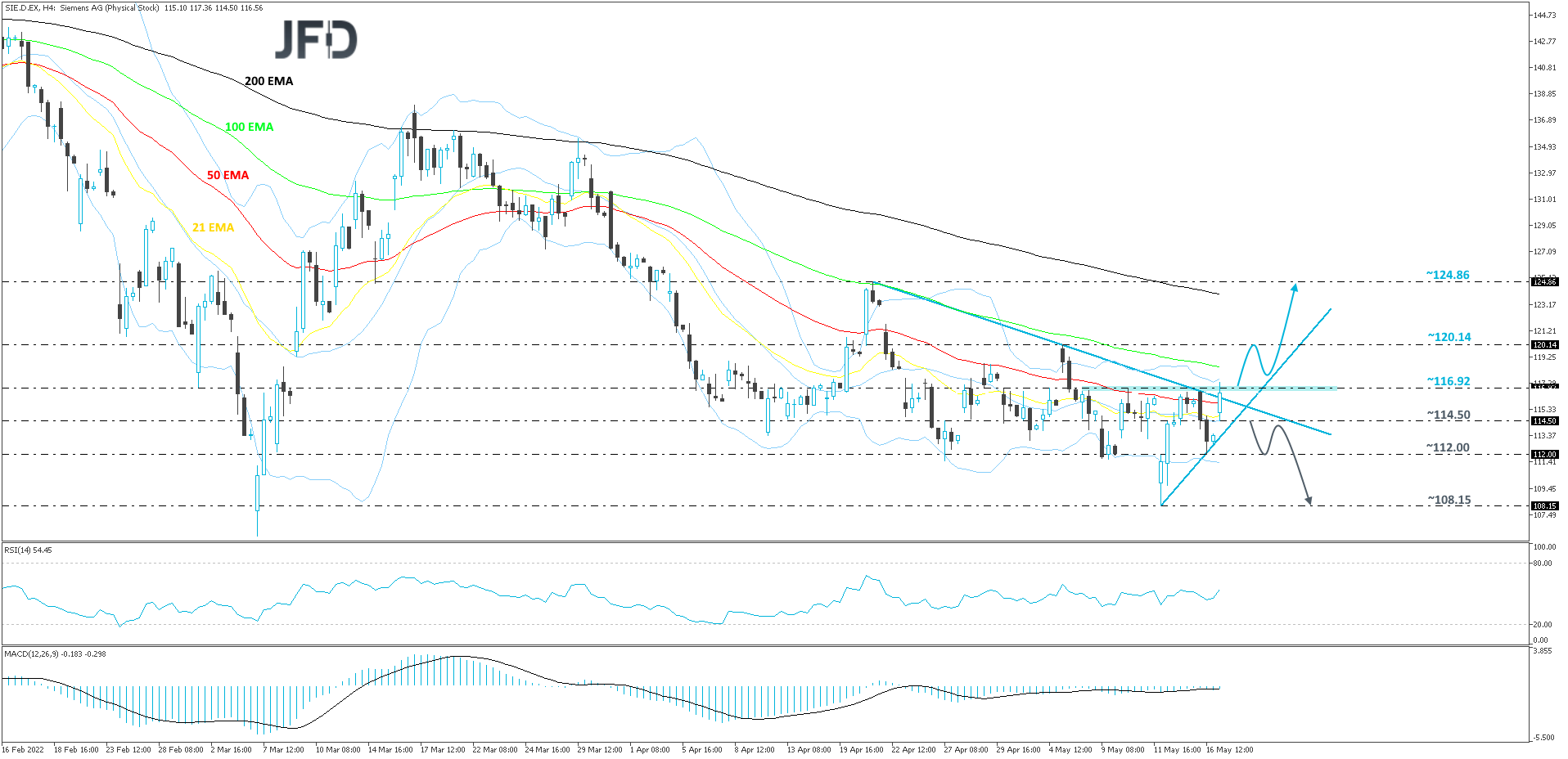
Task: Click the Siemens AG chart title text
Action: coord(134,8)
